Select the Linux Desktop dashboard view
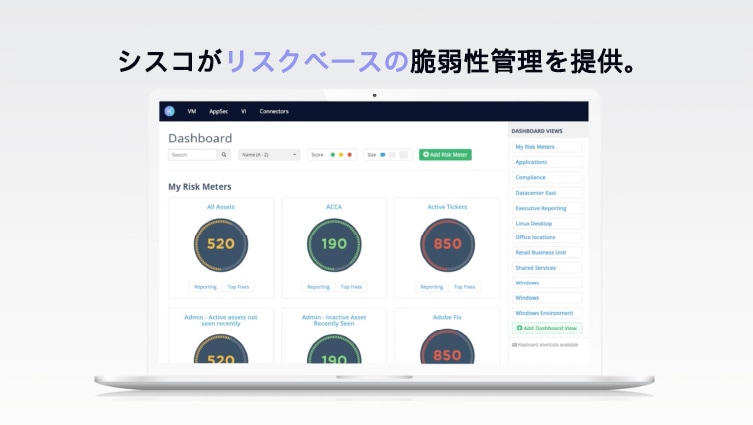Viewport: 753px width, 425px height. [547, 223]
